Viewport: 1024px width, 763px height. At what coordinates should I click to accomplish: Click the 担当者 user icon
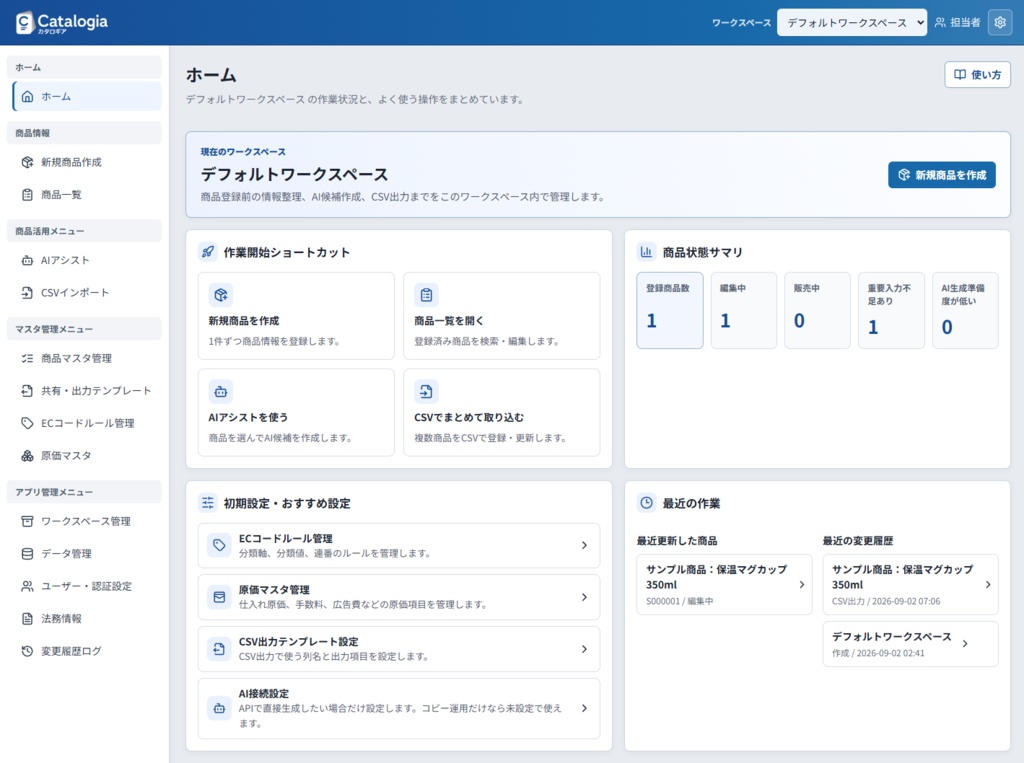(x=940, y=22)
